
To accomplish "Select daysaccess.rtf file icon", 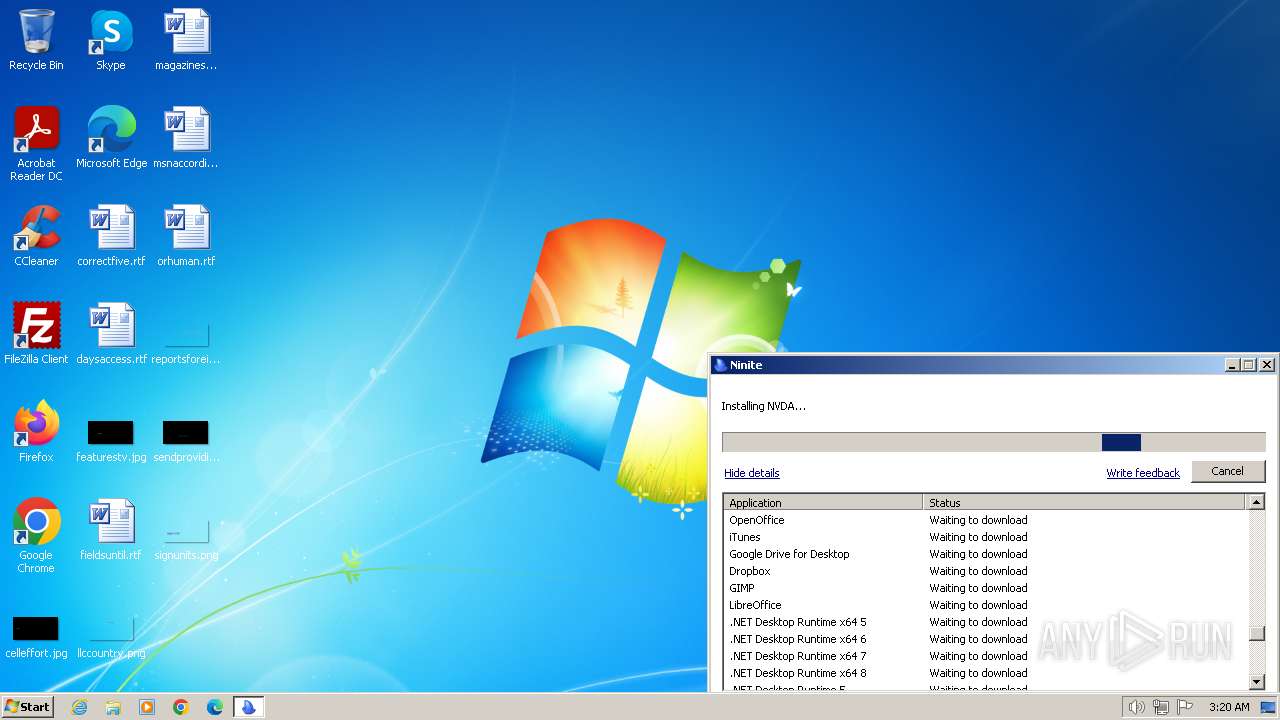I will (x=111, y=333).
